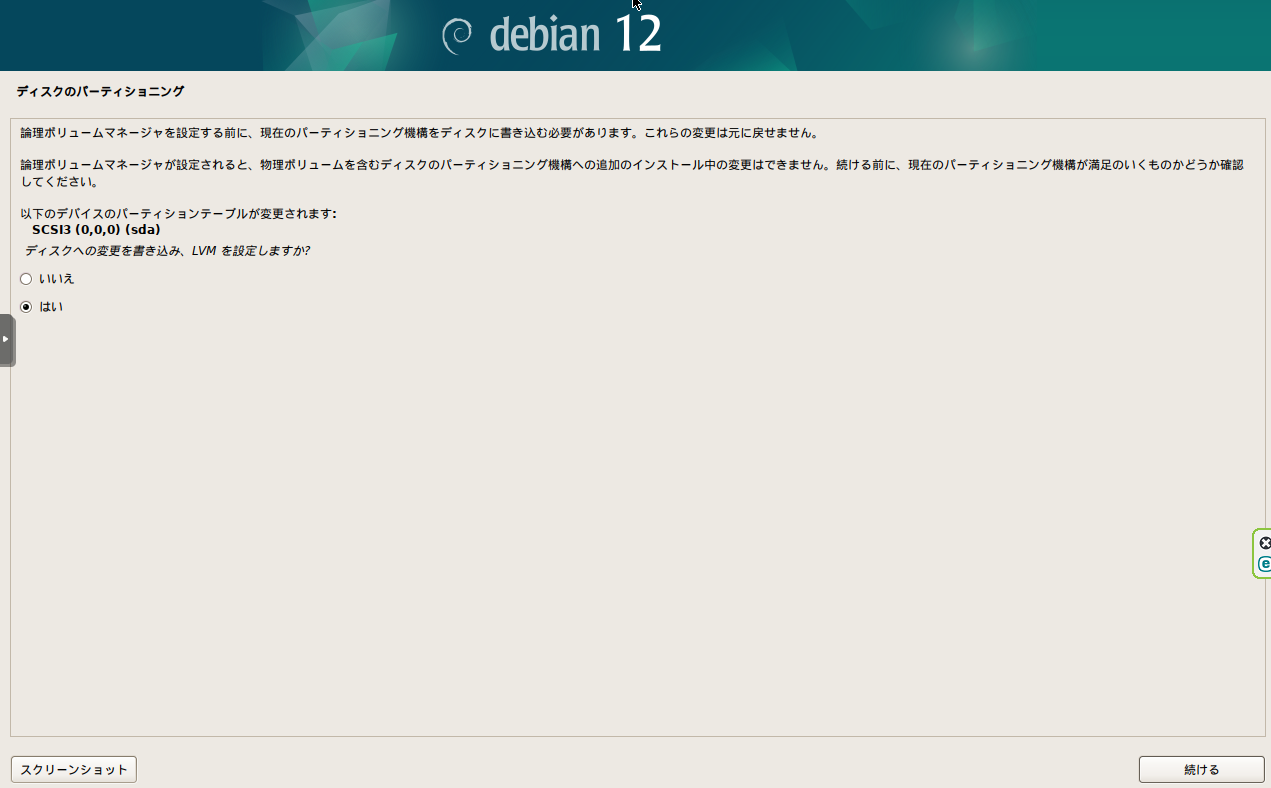
Task: Select the いいえ radio button
Action: pos(25,279)
